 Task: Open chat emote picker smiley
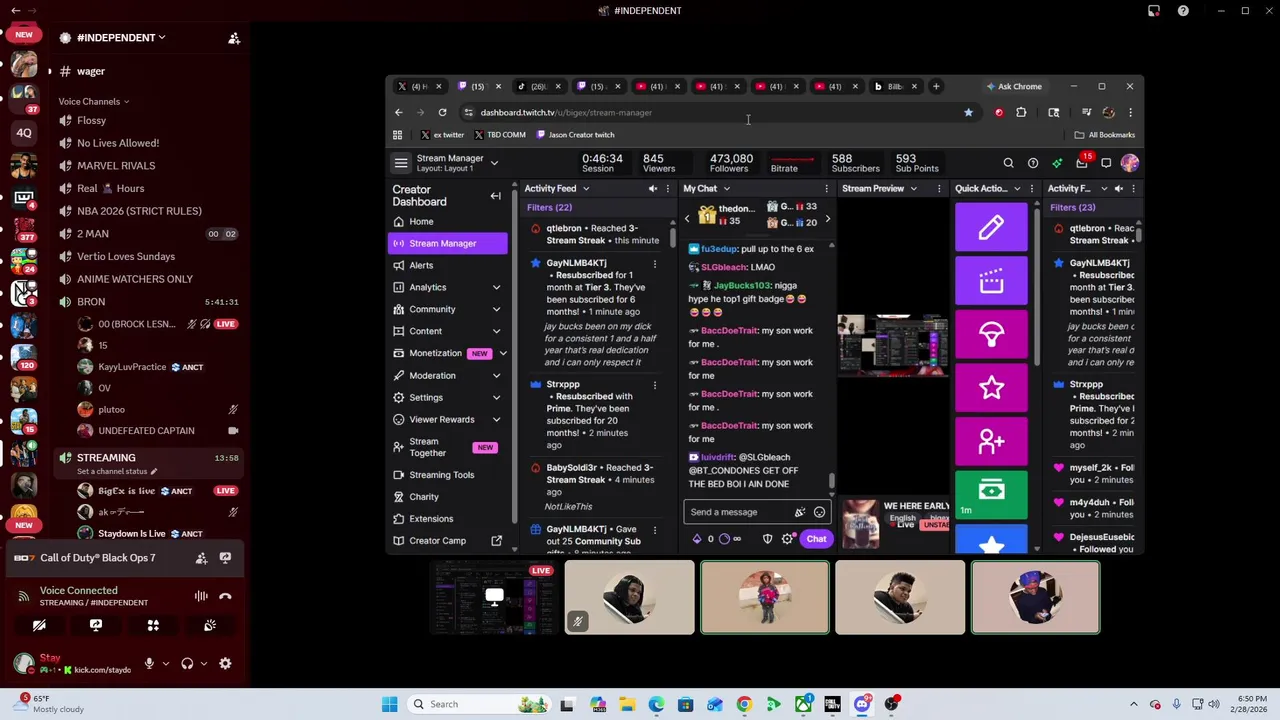point(819,512)
